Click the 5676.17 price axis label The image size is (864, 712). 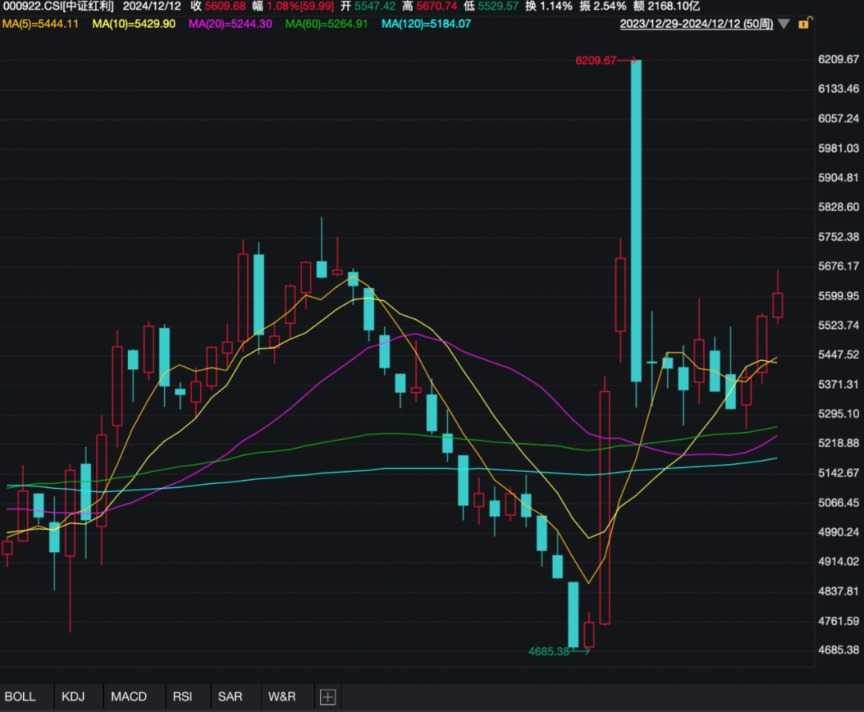pos(839,266)
